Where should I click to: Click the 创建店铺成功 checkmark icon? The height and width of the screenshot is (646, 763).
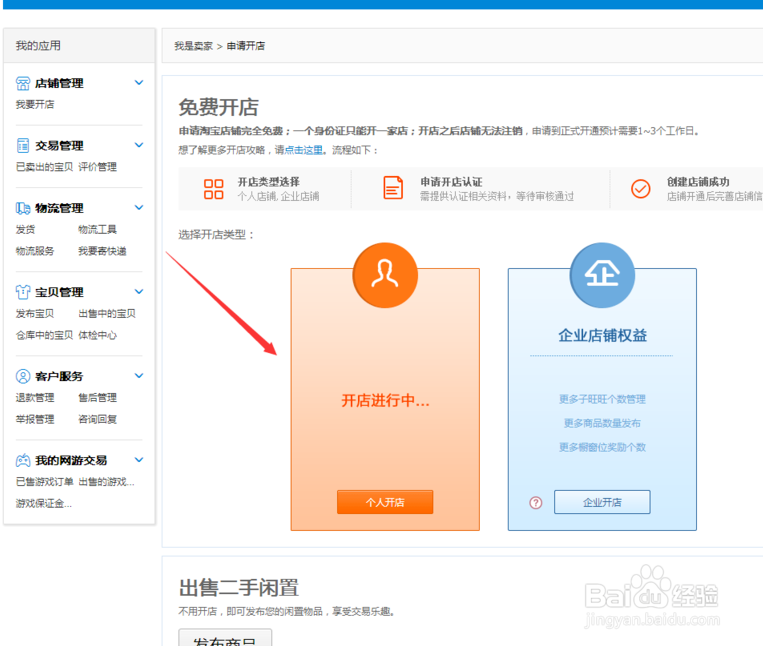[x=641, y=188]
